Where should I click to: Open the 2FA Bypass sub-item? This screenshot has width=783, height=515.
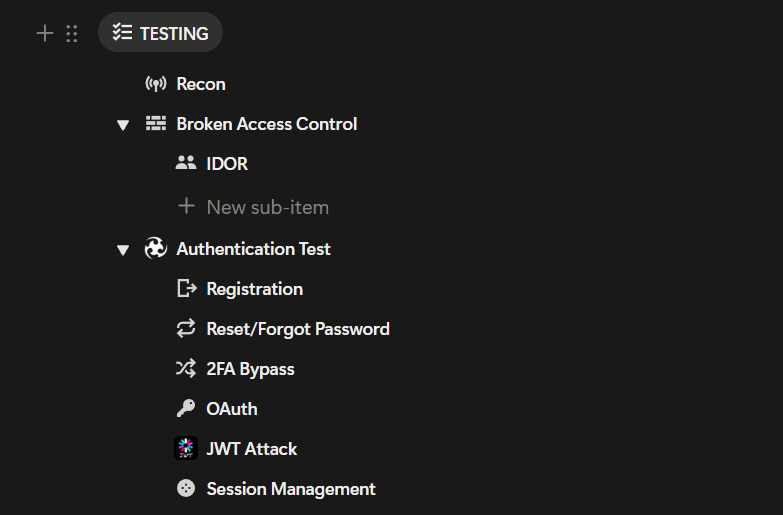point(250,369)
